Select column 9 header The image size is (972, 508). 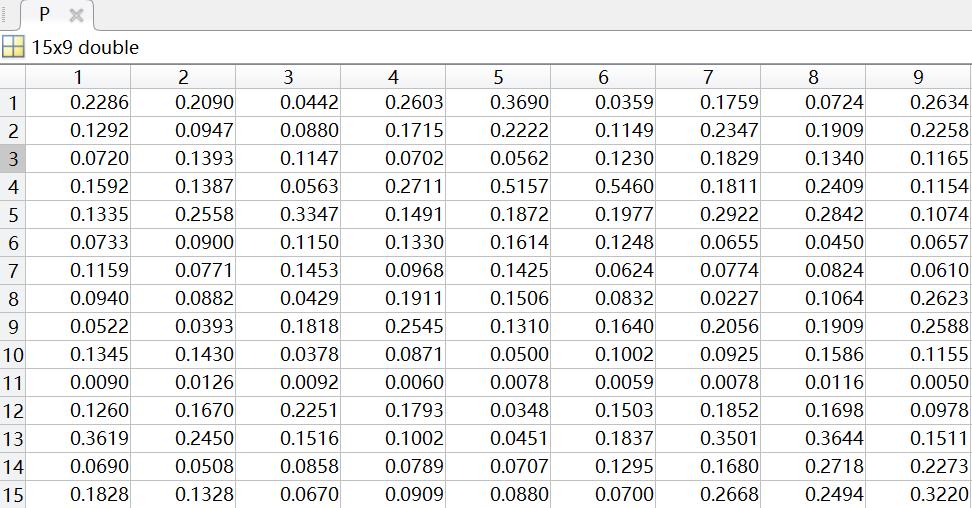click(x=918, y=77)
